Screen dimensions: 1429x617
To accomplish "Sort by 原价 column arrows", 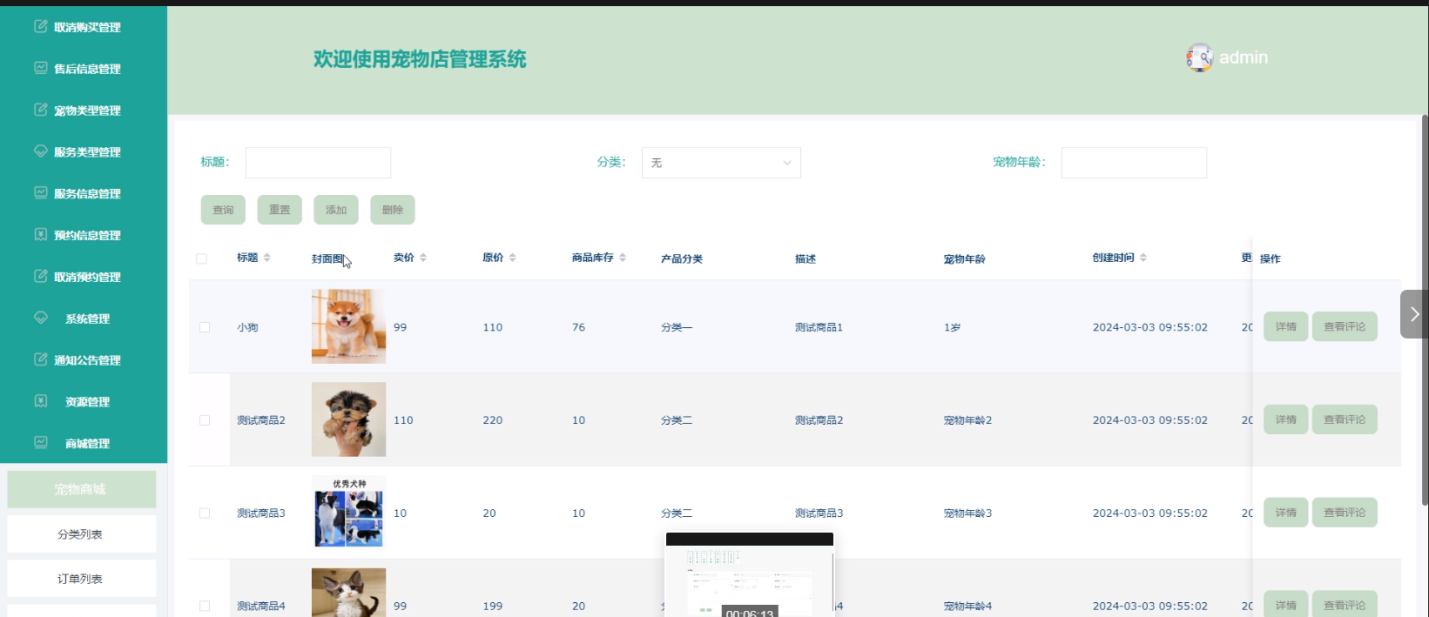I will [512, 258].
